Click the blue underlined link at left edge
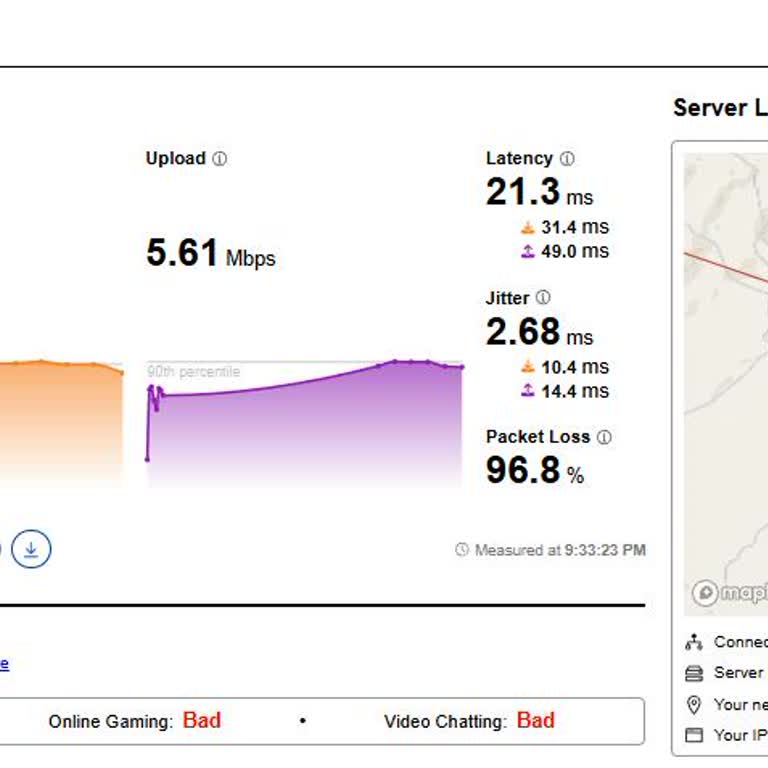This screenshot has height=768, width=768. pyautogui.click(x=4, y=663)
